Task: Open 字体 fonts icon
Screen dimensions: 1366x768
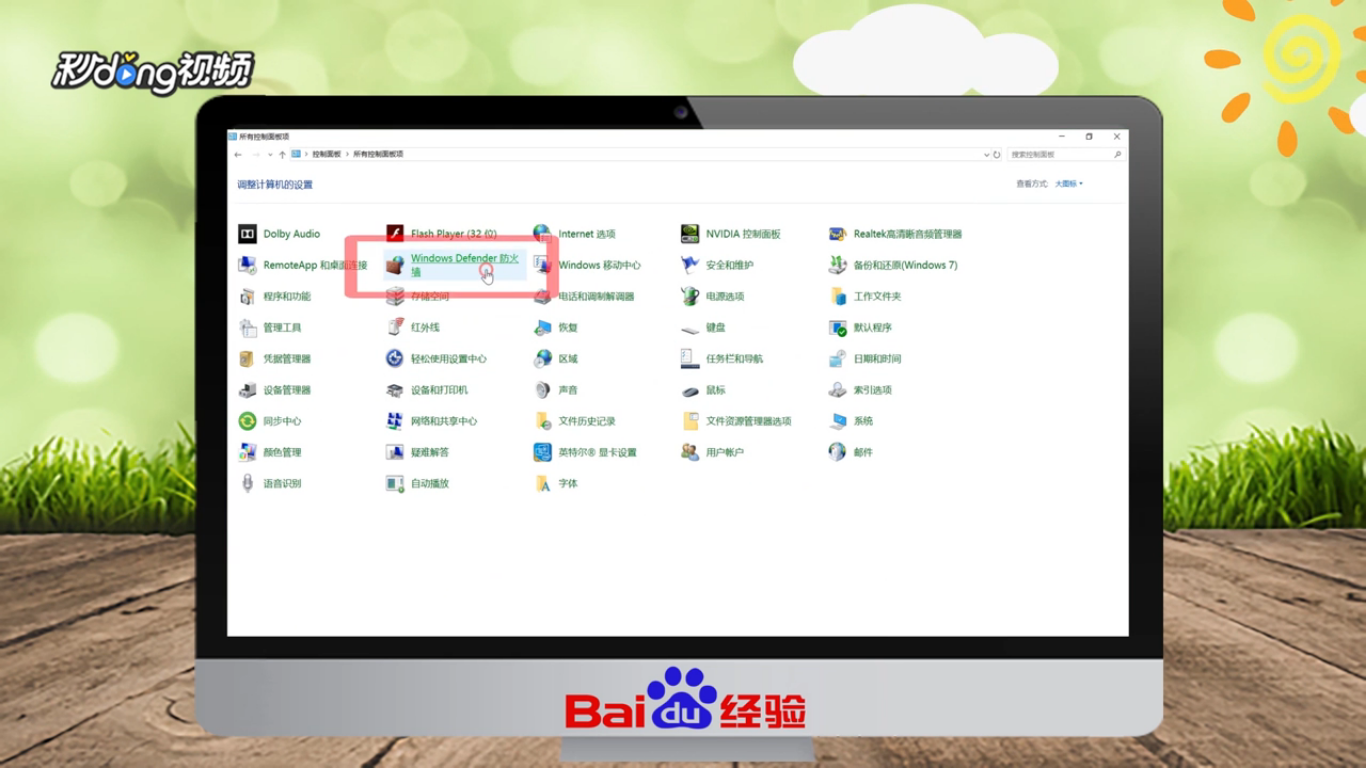Action: click(542, 483)
